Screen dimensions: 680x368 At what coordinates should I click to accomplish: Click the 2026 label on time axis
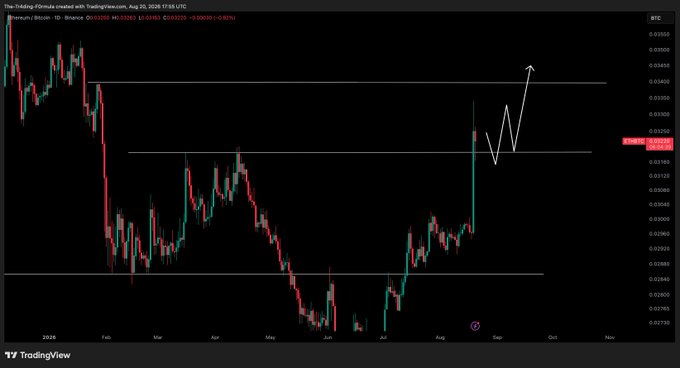49,337
